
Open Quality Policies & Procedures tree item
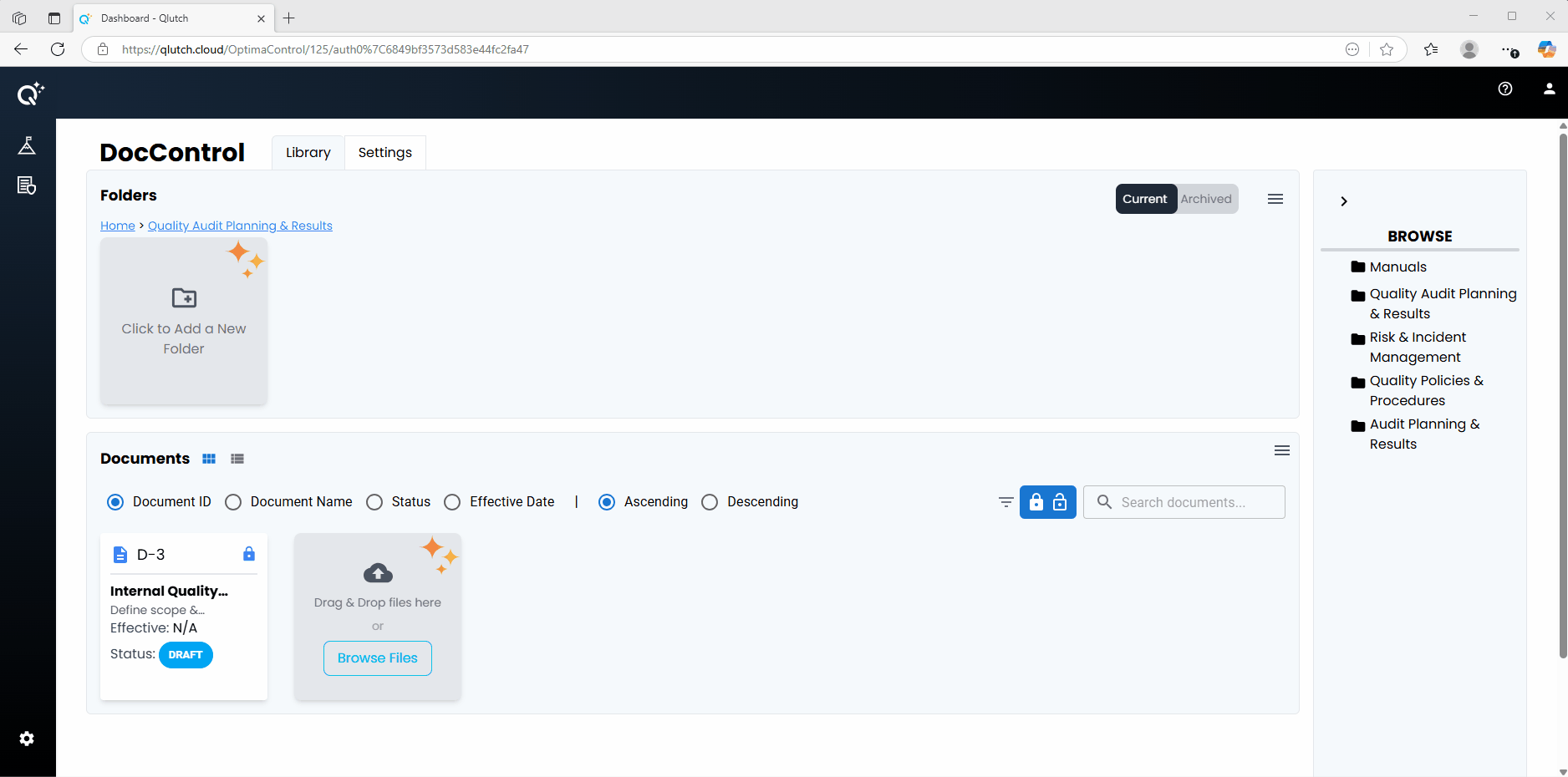pyautogui.click(x=1427, y=391)
